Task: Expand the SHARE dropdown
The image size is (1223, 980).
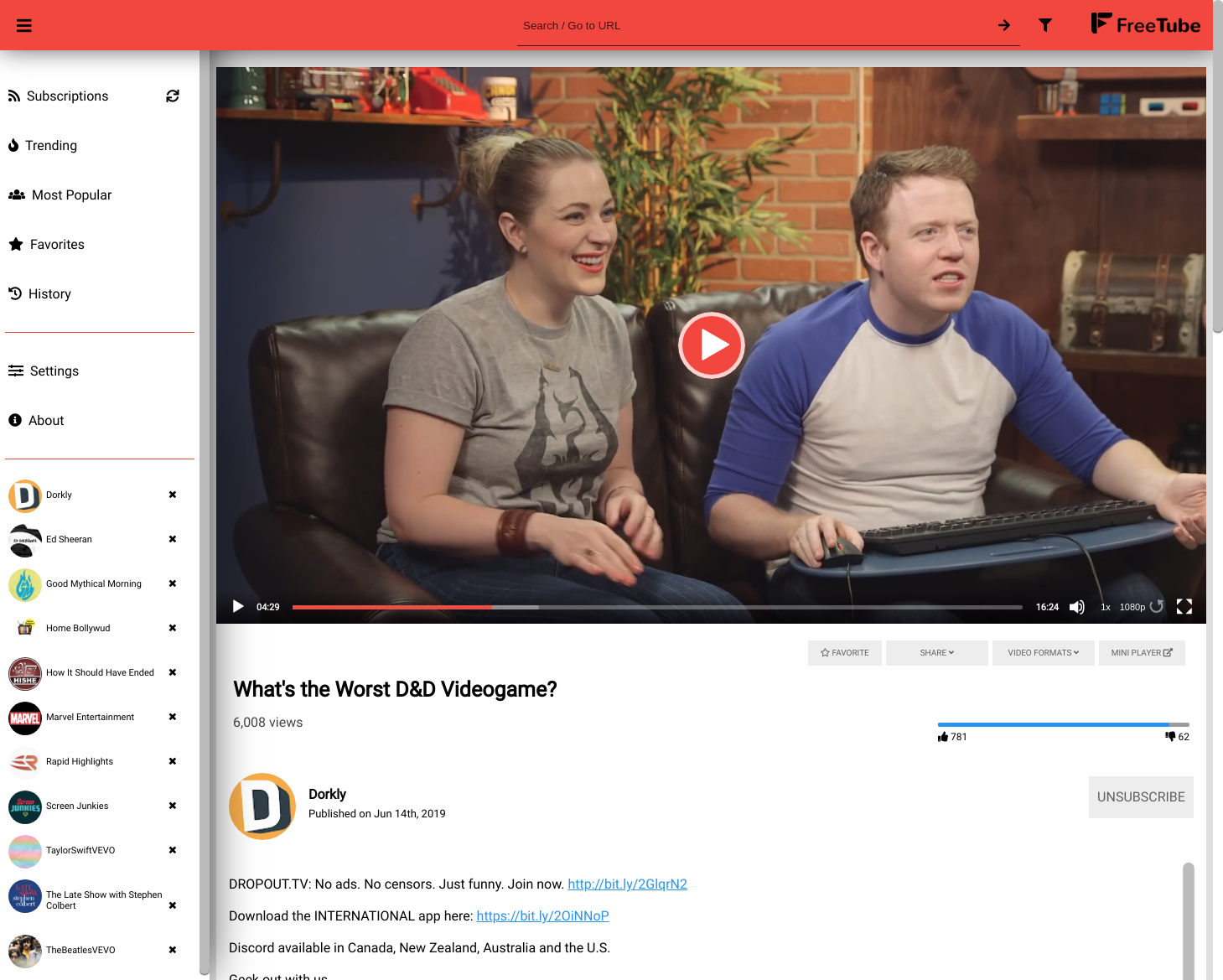Action: click(937, 653)
